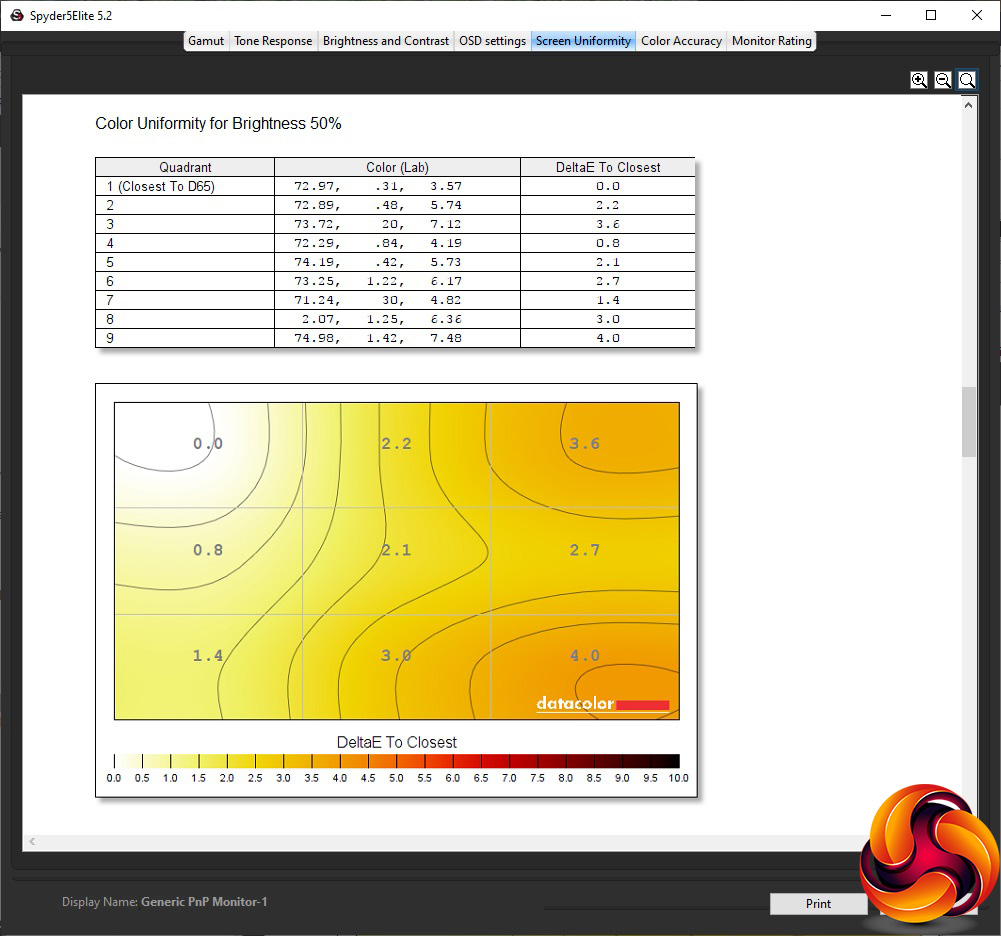Click Lab value '73.25, 1.22, 6.17'
This screenshot has height=936, width=1001.
[x=378, y=281]
